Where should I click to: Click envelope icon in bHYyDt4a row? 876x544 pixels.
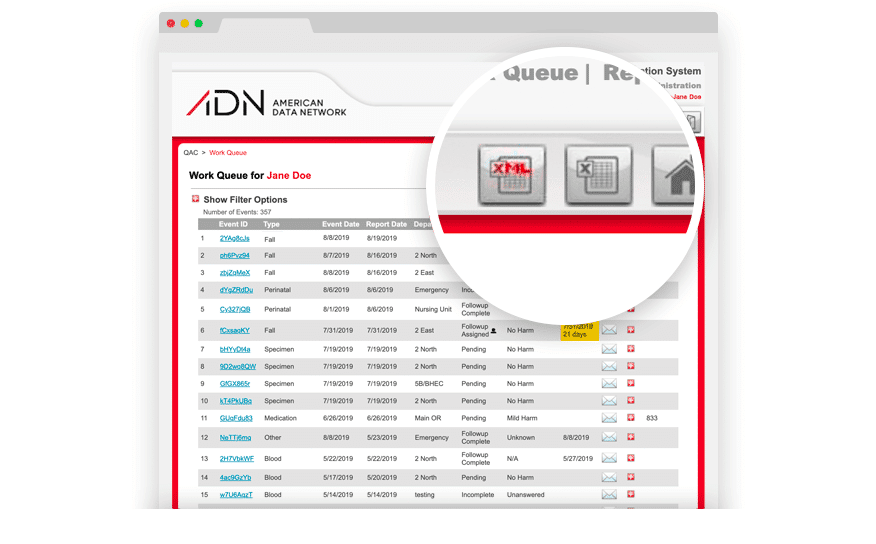click(x=609, y=349)
